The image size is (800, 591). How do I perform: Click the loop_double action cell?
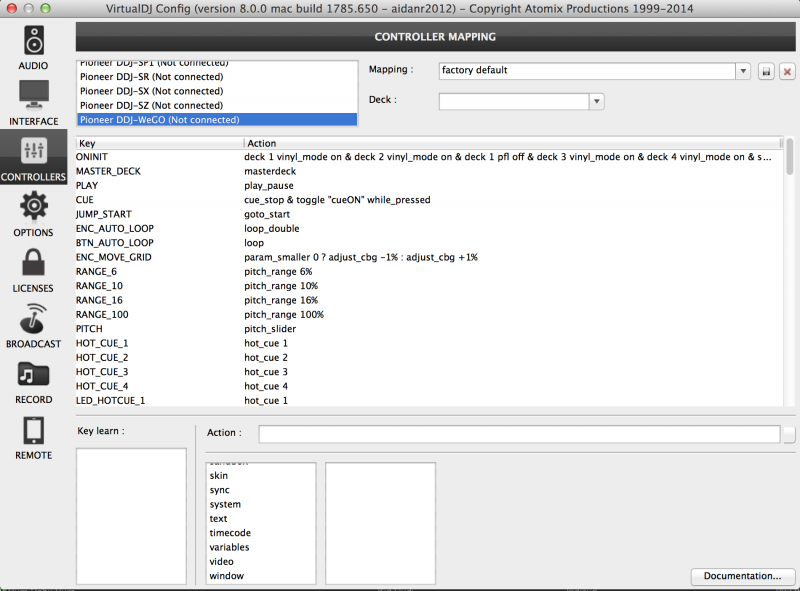[271, 228]
